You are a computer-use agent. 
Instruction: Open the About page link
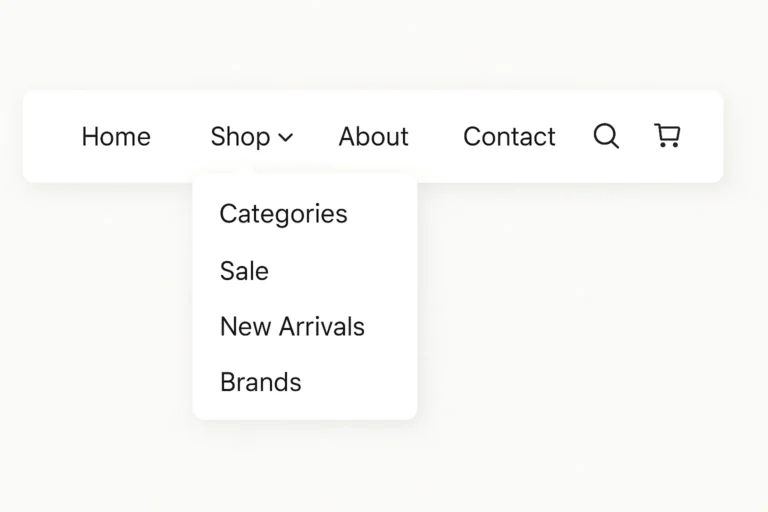pyautogui.click(x=373, y=137)
